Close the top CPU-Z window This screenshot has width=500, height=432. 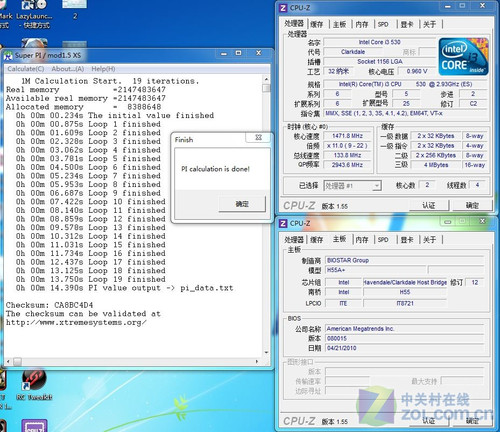click(482, 6)
